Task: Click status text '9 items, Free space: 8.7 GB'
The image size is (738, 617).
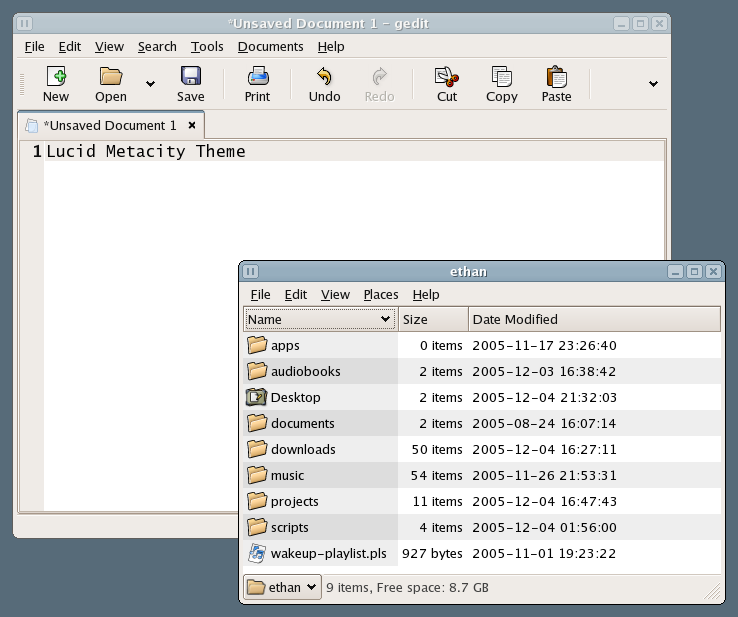Action: click(407, 587)
